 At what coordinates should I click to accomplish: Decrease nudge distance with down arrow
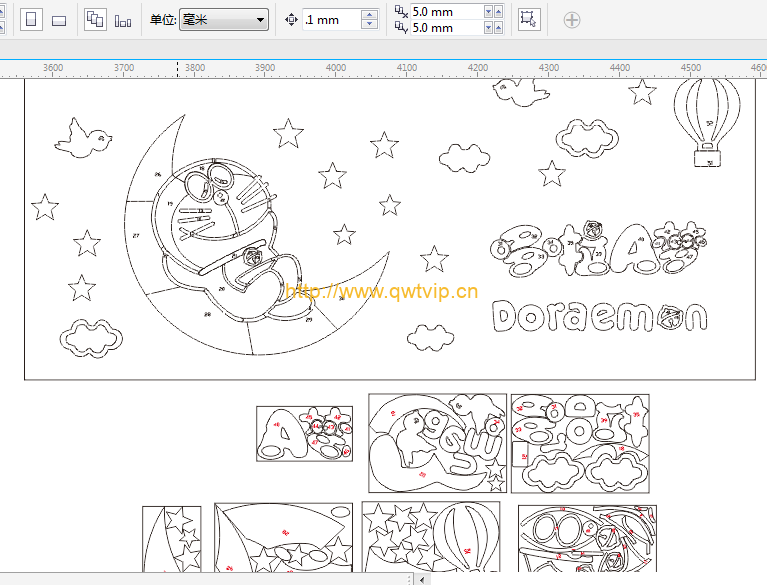click(x=370, y=24)
